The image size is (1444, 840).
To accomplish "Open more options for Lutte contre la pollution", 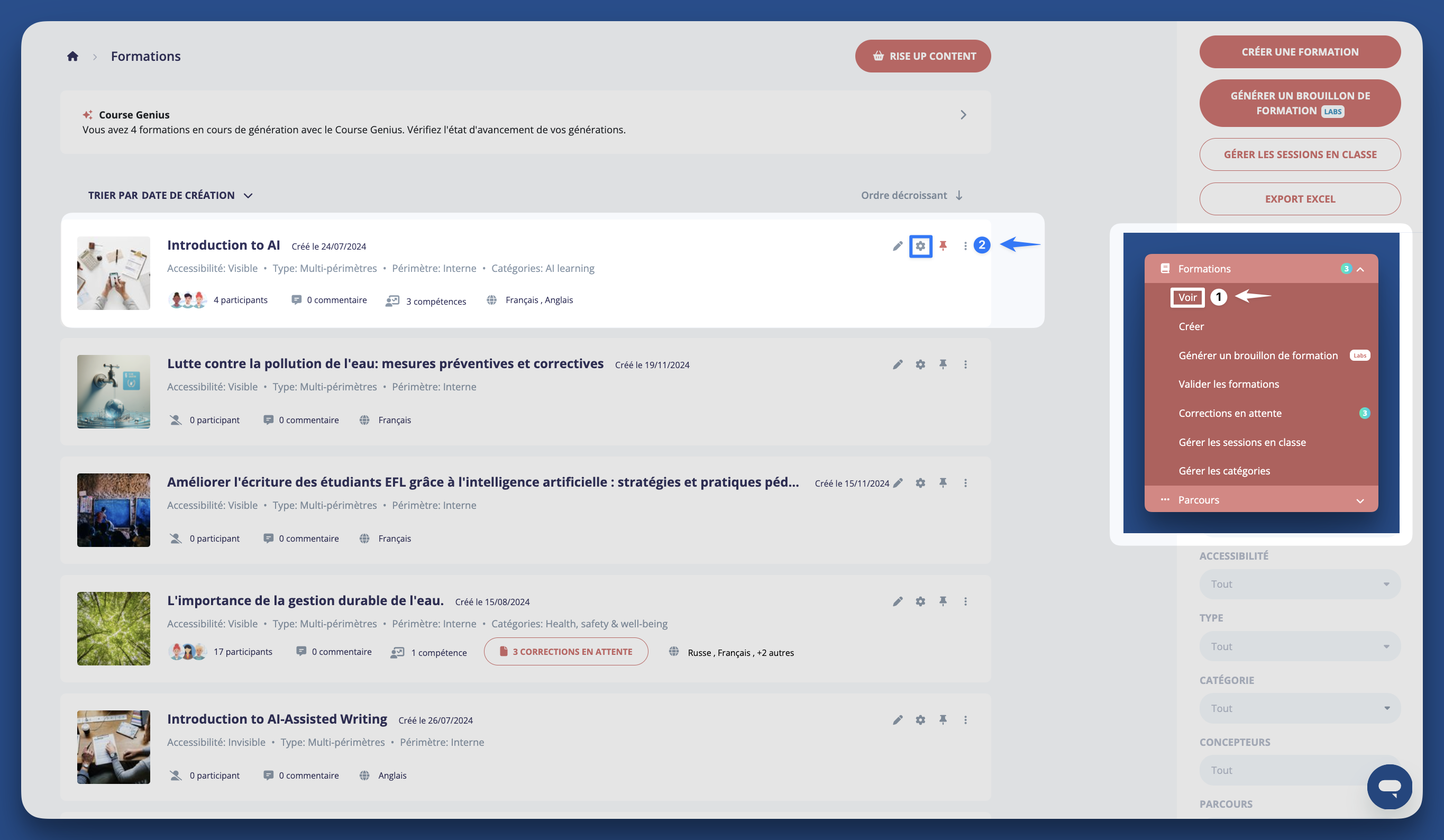I will point(965,364).
